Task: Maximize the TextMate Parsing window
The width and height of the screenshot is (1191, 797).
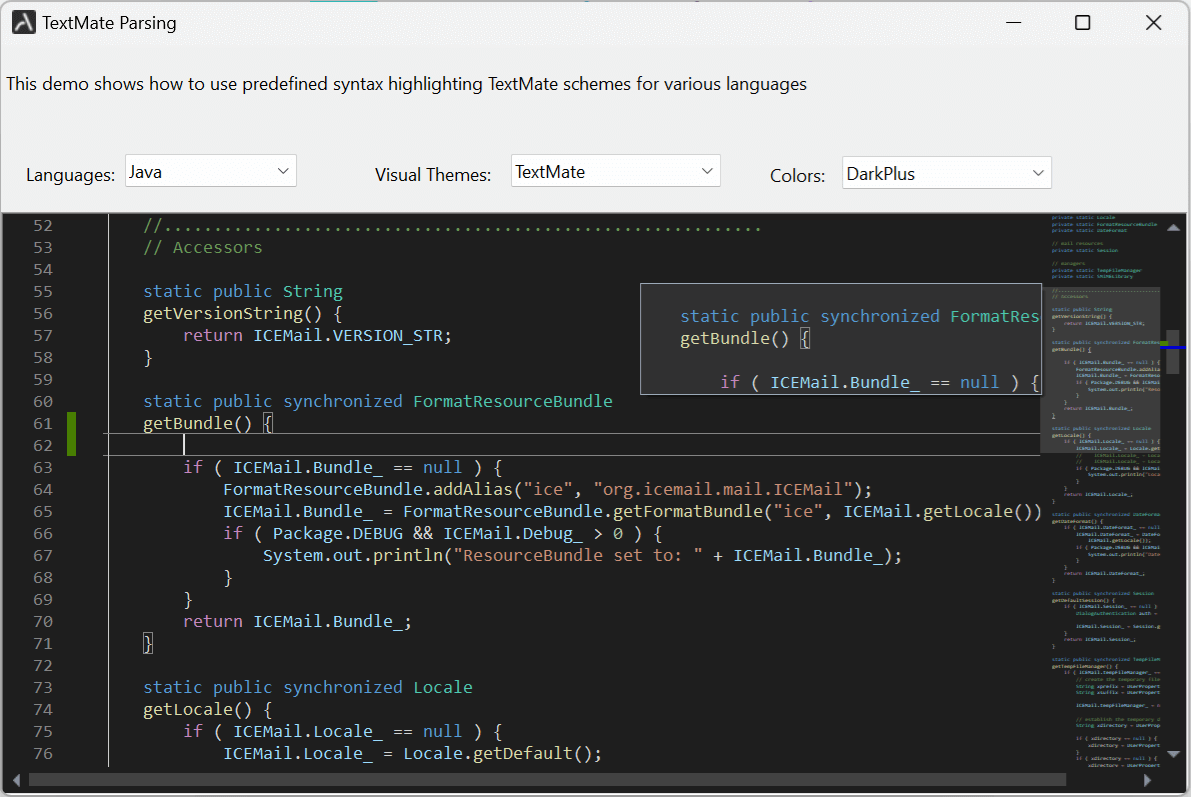Action: pos(1082,23)
